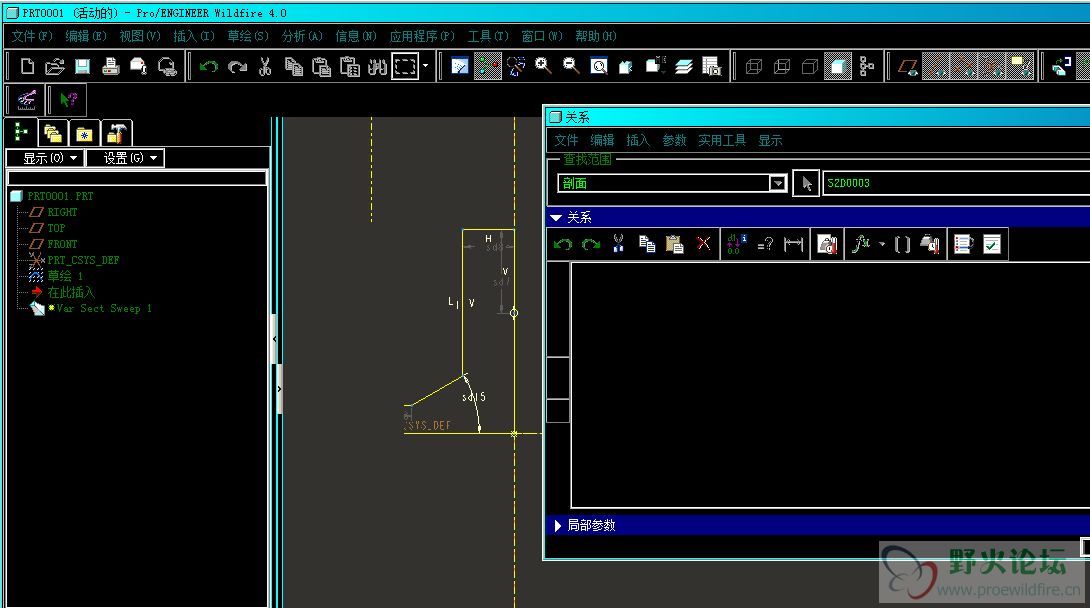1090x608 pixels.
Task: Toggle the spin center icon
Action: (487, 67)
